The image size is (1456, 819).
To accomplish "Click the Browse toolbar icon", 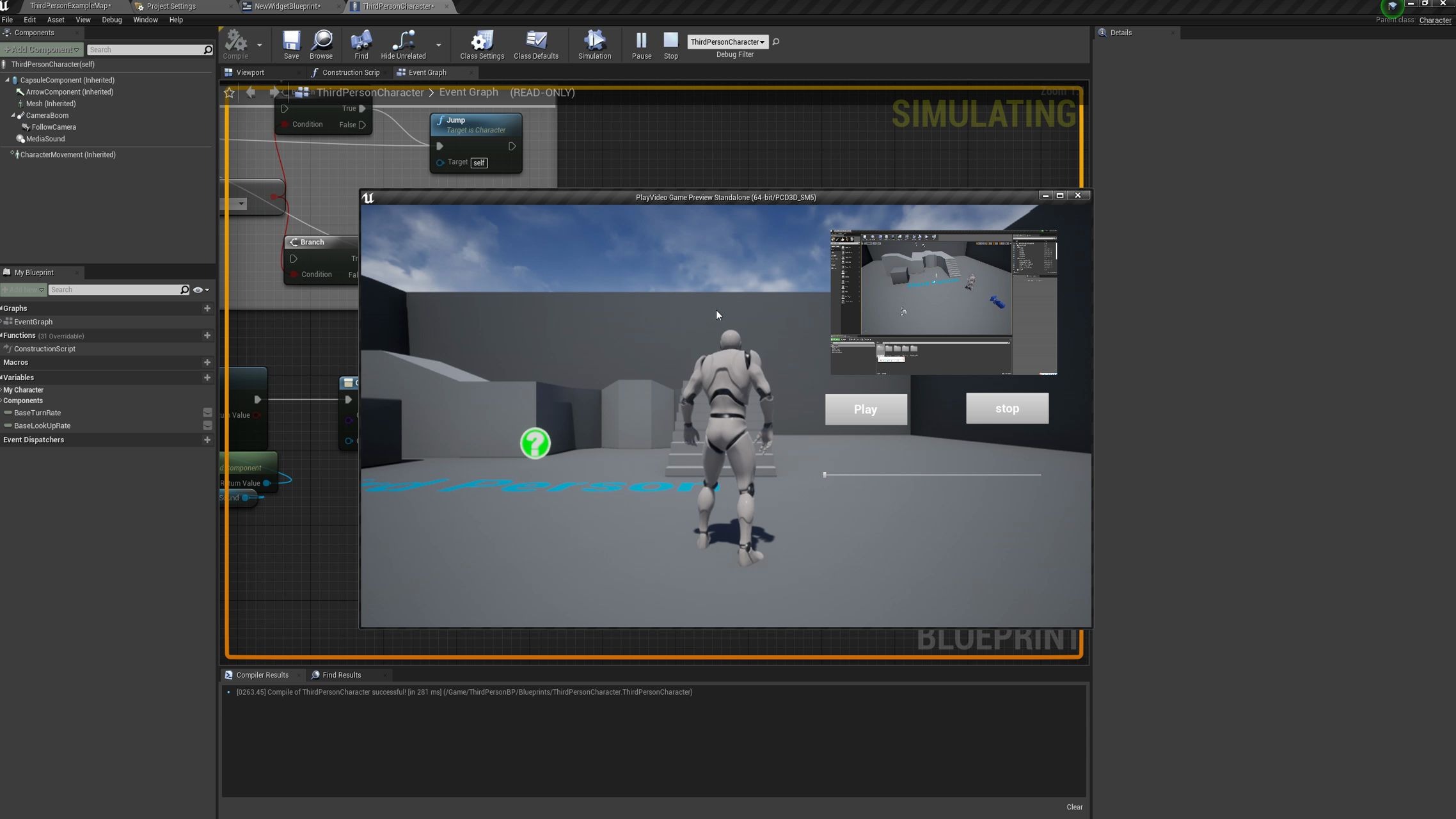I will pos(321,44).
